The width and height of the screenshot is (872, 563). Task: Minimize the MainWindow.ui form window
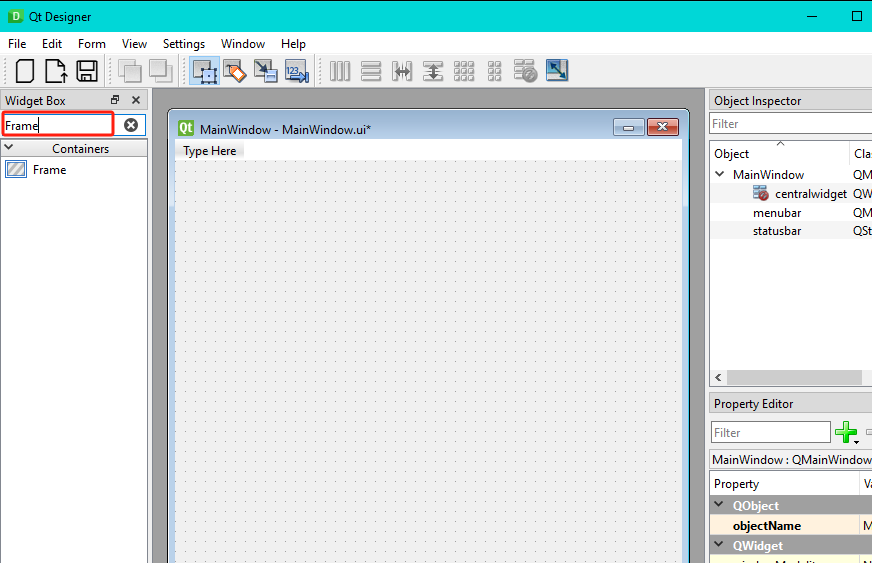pyautogui.click(x=628, y=127)
